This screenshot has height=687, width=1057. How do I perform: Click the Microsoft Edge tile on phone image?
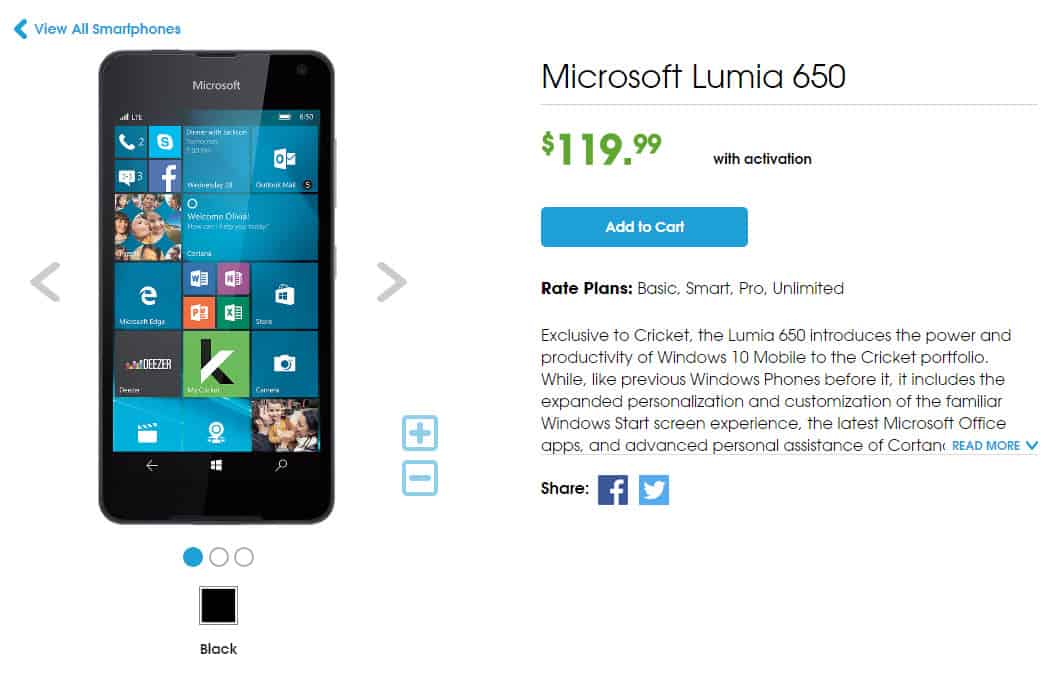[148, 296]
